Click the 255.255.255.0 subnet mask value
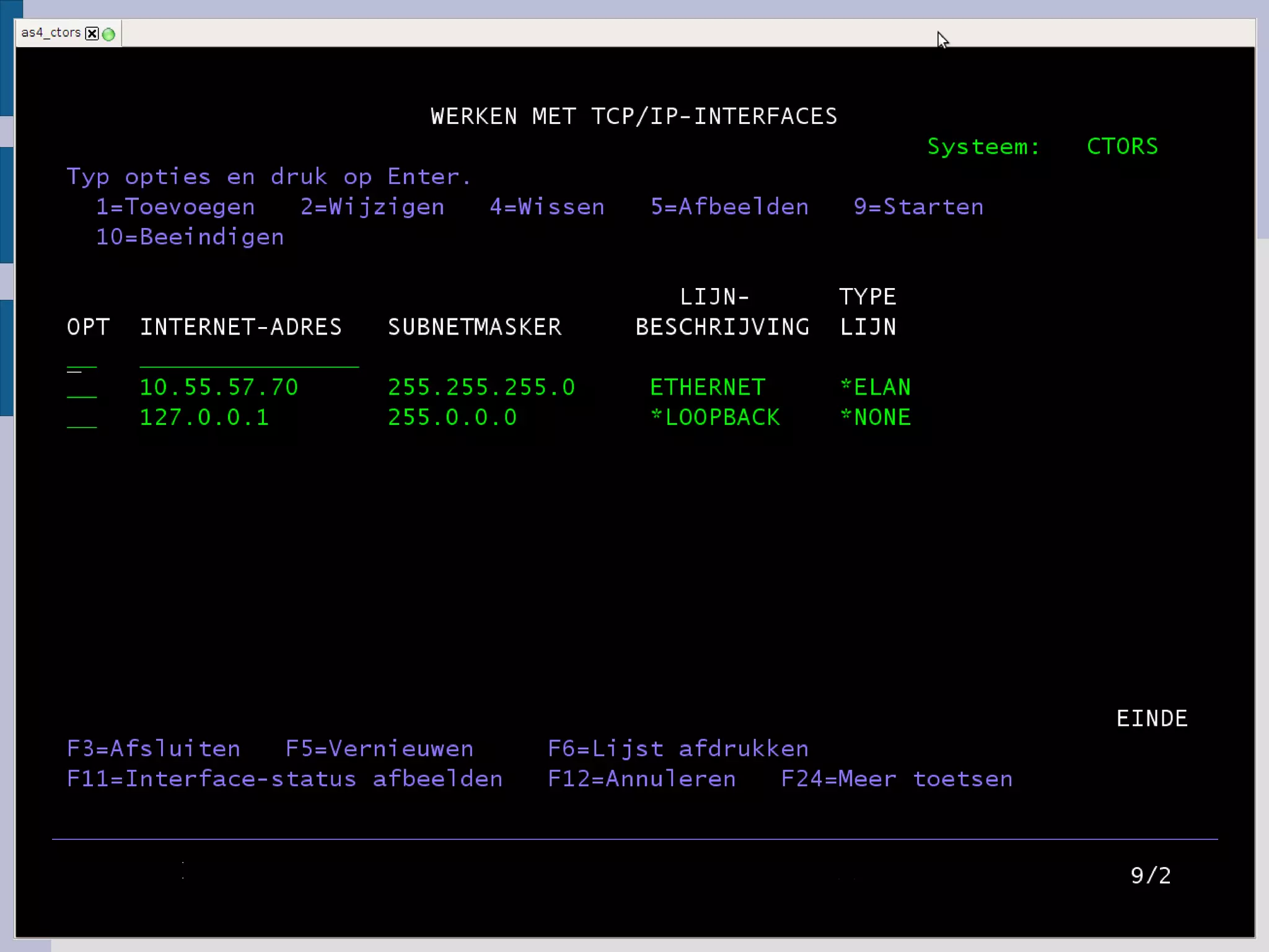The width and height of the screenshot is (1269, 952). [481, 388]
